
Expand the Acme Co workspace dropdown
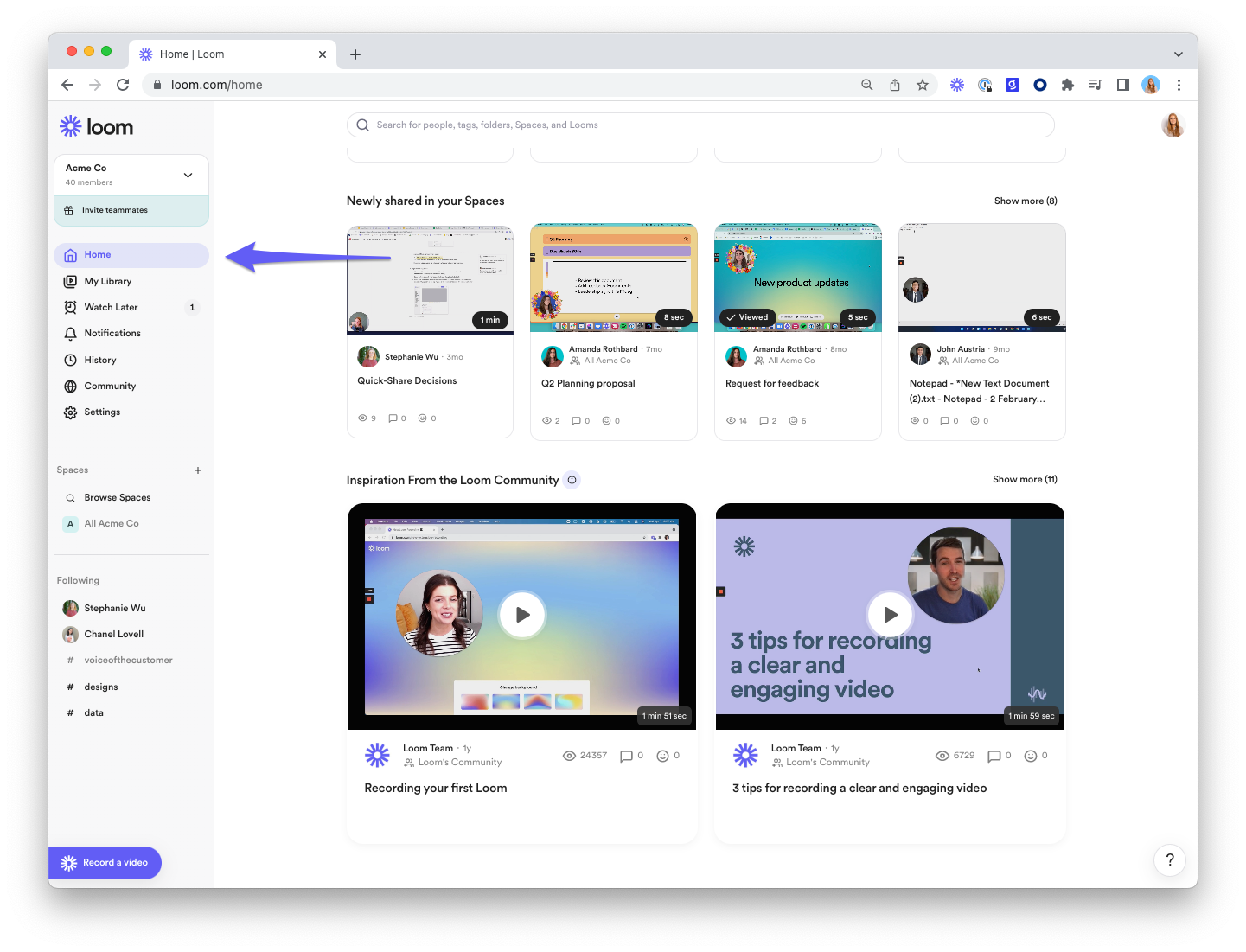[188, 176]
